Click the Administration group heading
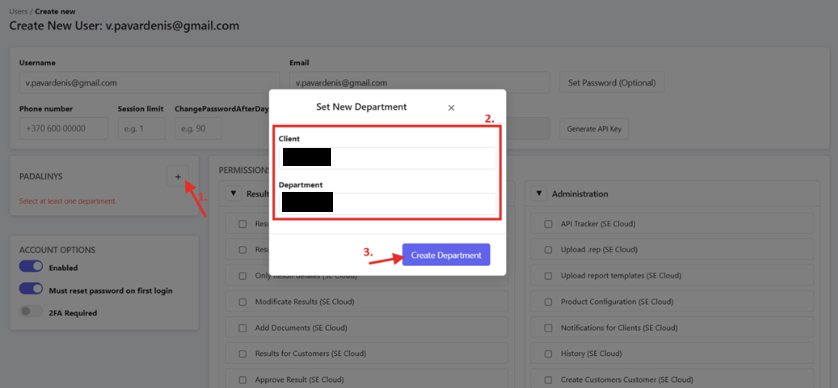This screenshot has height=388, width=838. tap(580, 193)
